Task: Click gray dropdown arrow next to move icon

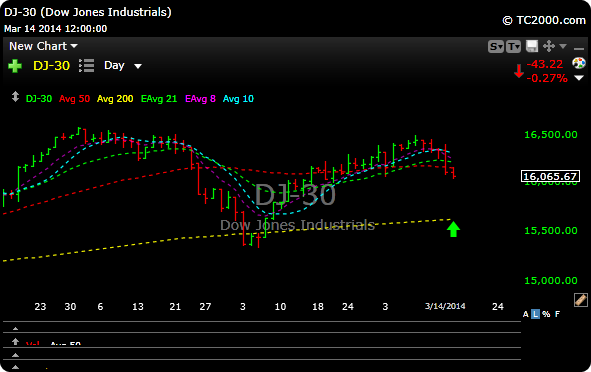Action: (563, 46)
